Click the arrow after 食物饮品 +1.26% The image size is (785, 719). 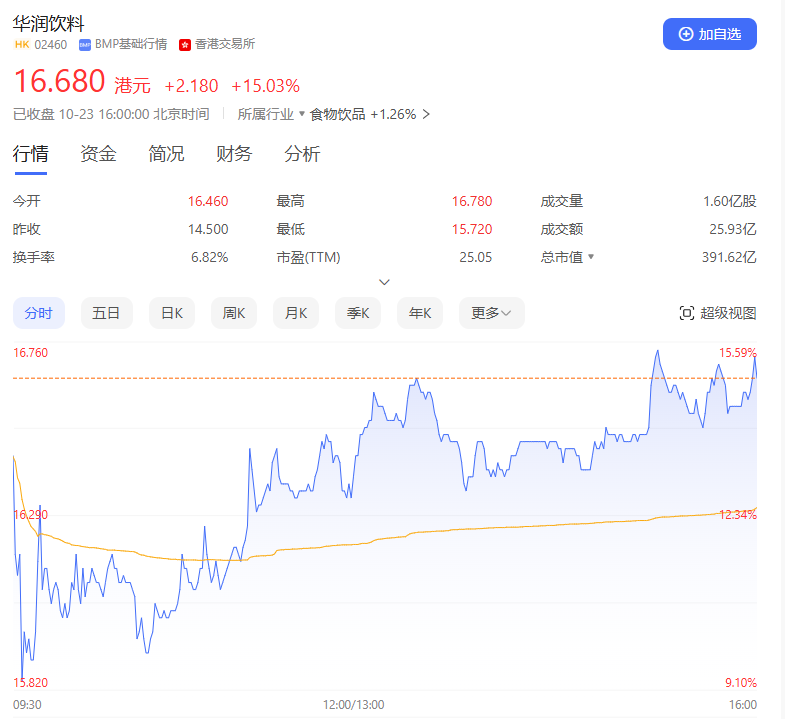pyautogui.click(x=426, y=114)
